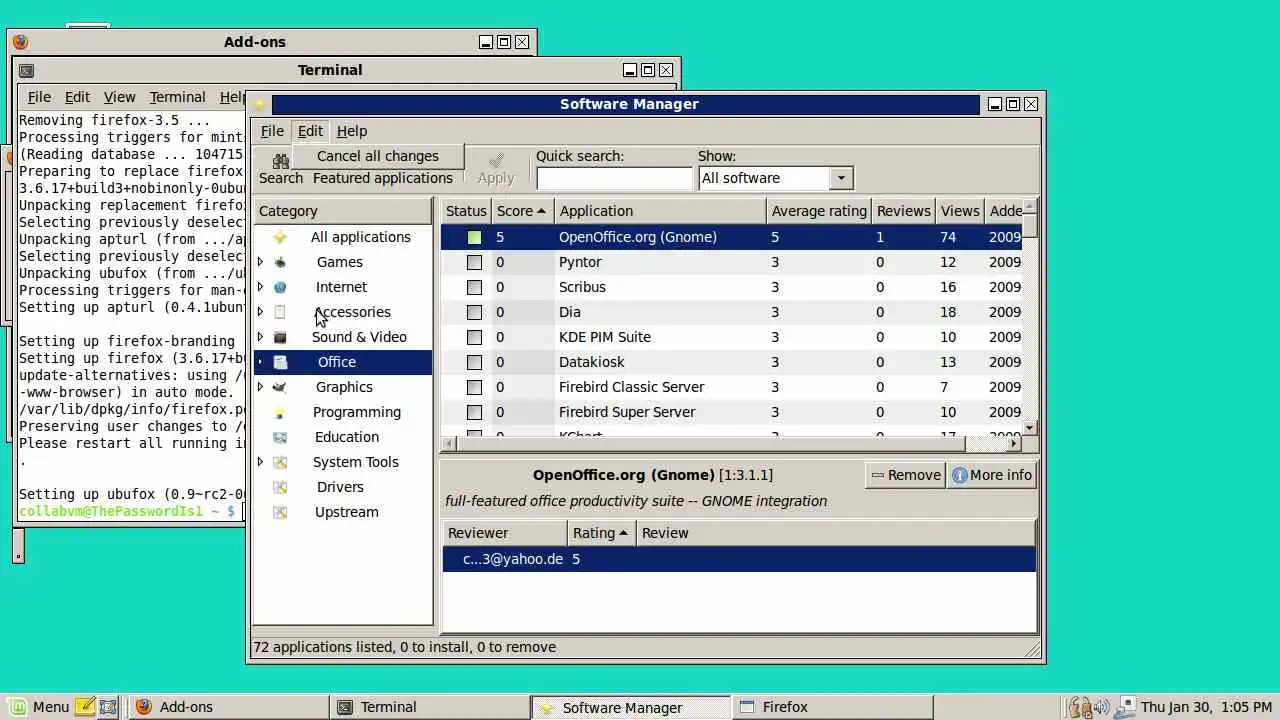Open Software Manager File menu

[x=272, y=131]
